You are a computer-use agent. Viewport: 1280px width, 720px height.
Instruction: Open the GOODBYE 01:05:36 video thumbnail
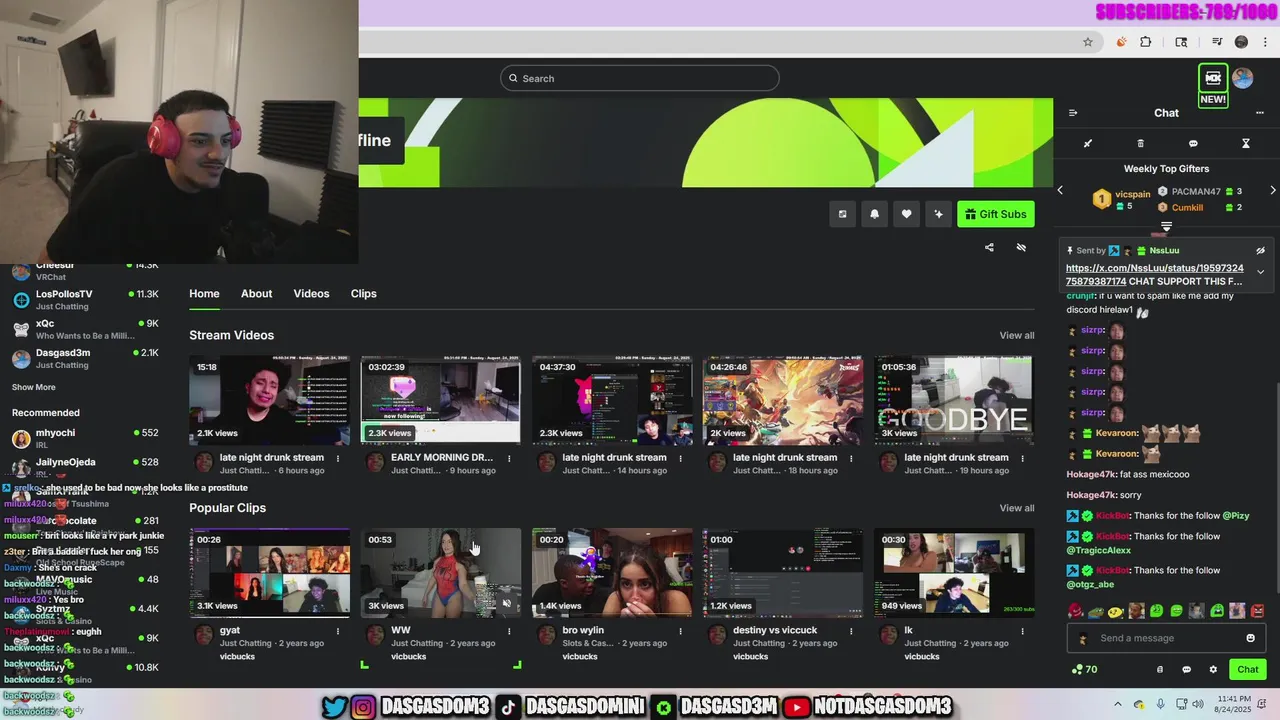(x=954, y=399)
